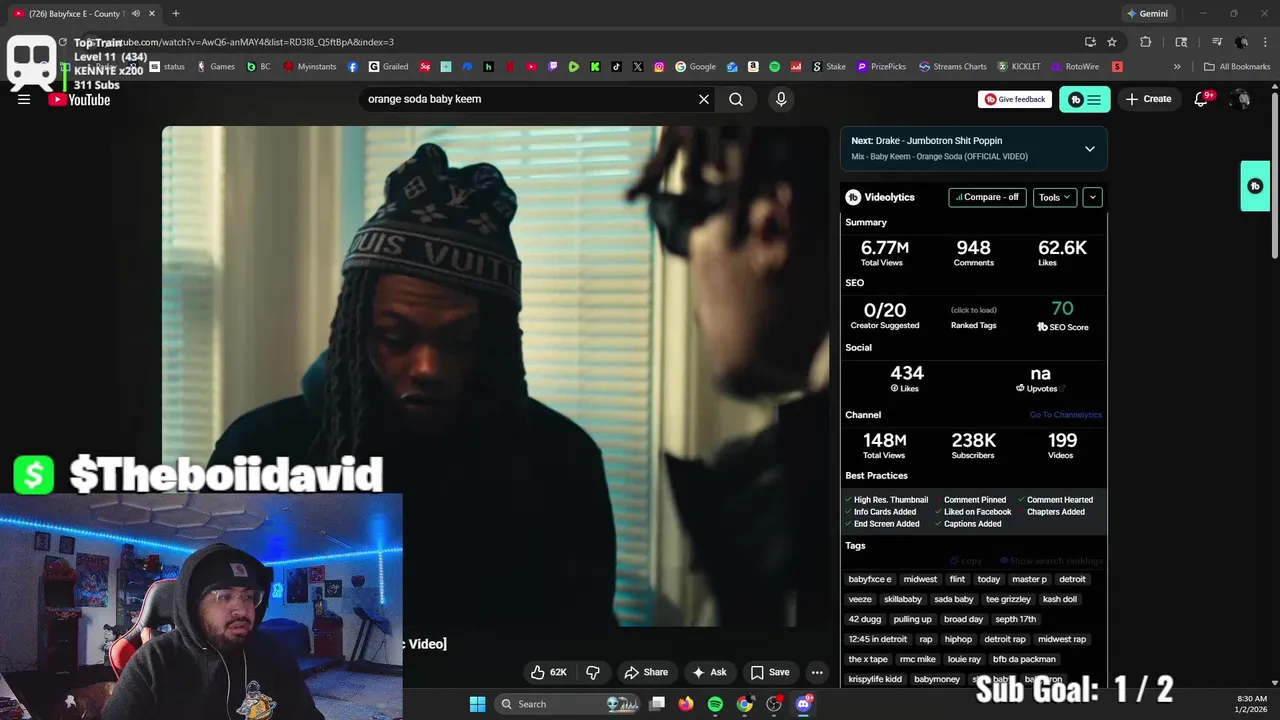Open the YouTube guide hamburger menu
The width and height of the screenshot is (1280, 720).
click(24, 99)
